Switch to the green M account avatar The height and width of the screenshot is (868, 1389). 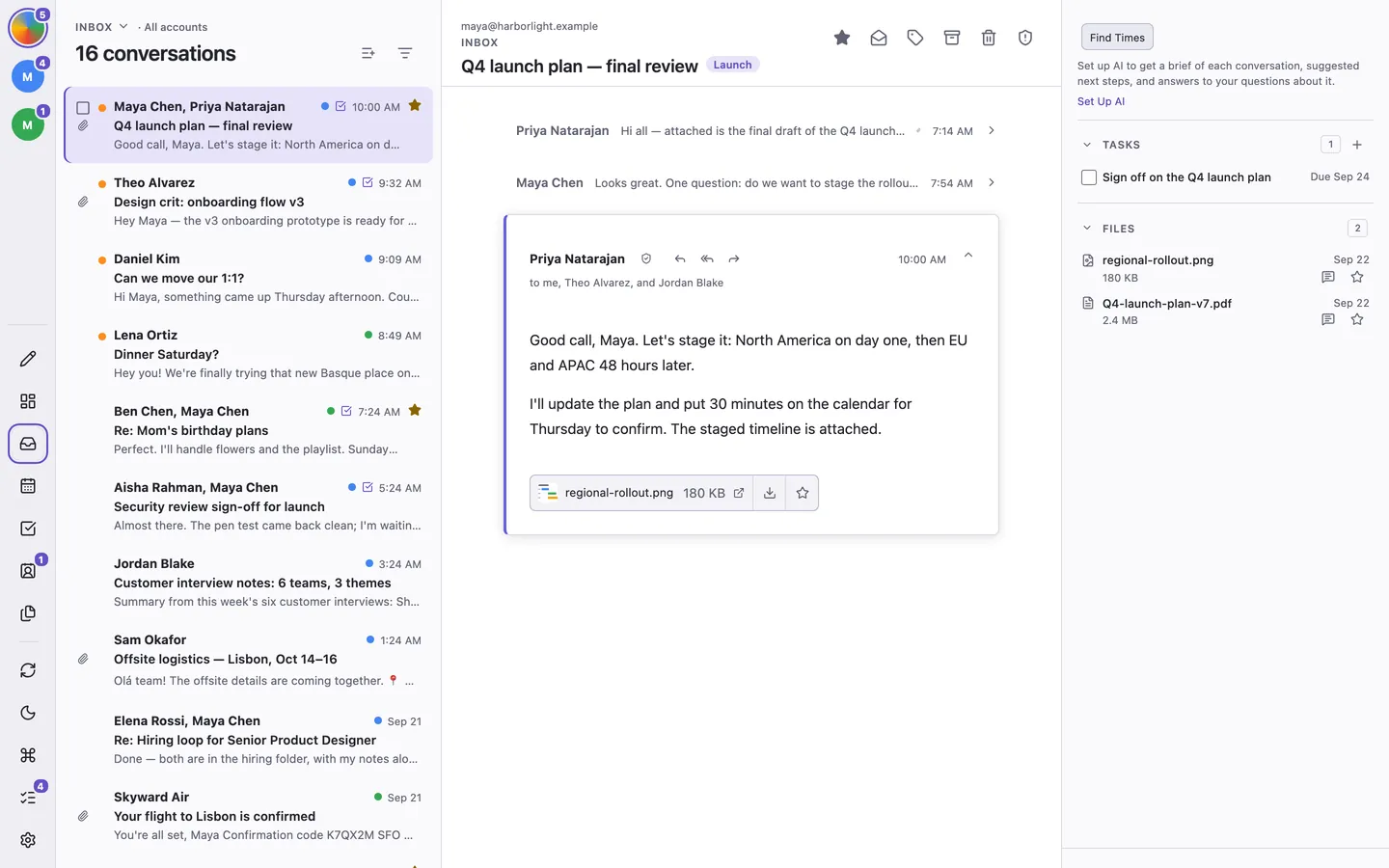click(x=27, y=124)
